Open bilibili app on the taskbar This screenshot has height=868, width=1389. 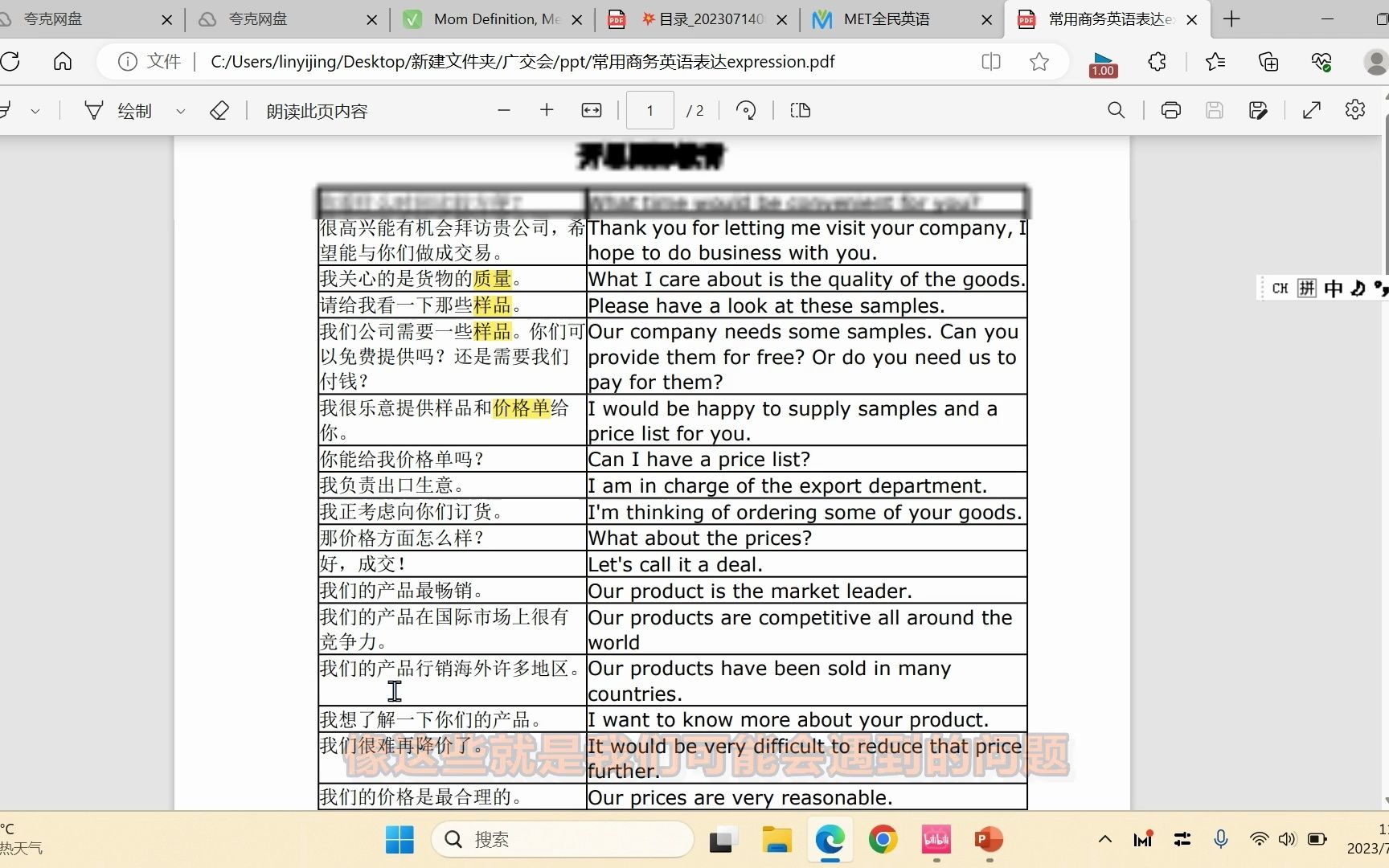coord(936,840)
